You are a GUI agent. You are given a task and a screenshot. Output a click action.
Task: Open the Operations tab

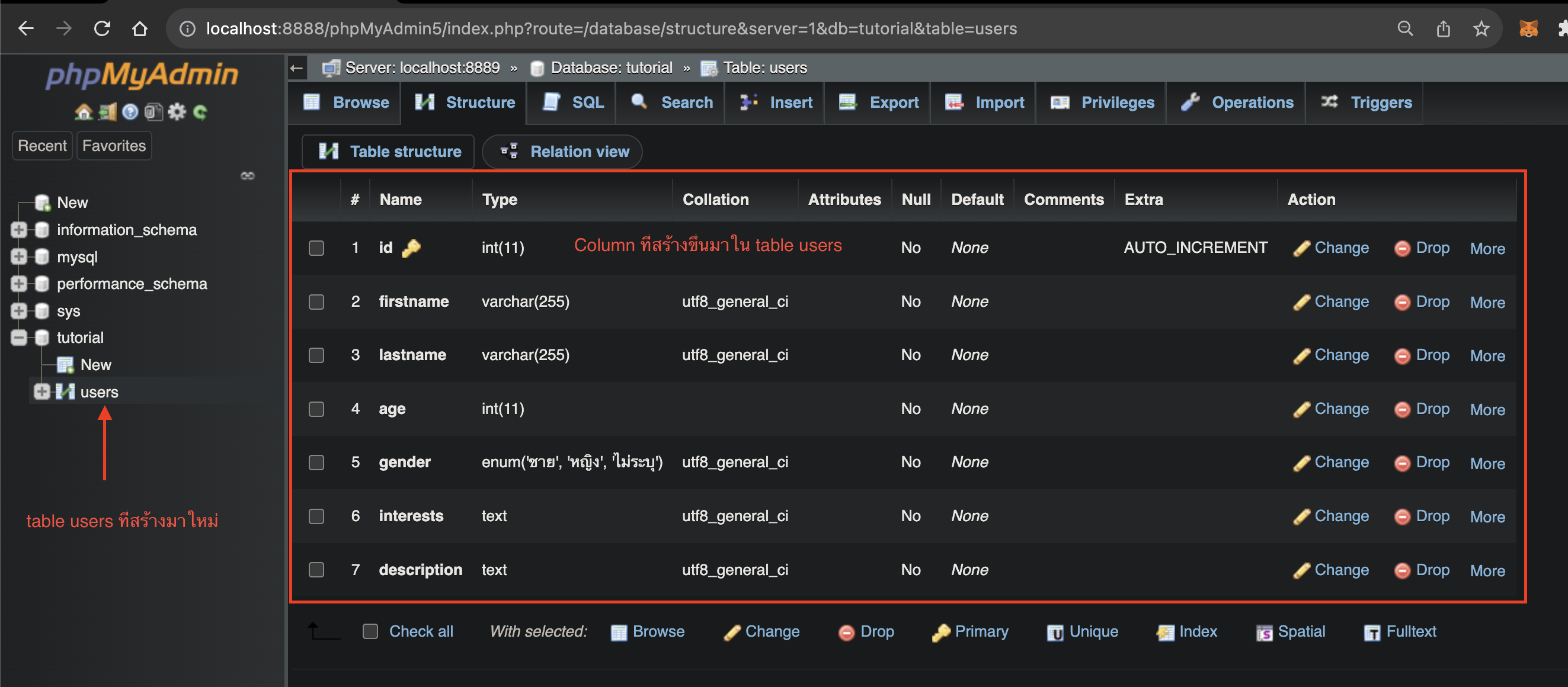tap(1236, 103)
